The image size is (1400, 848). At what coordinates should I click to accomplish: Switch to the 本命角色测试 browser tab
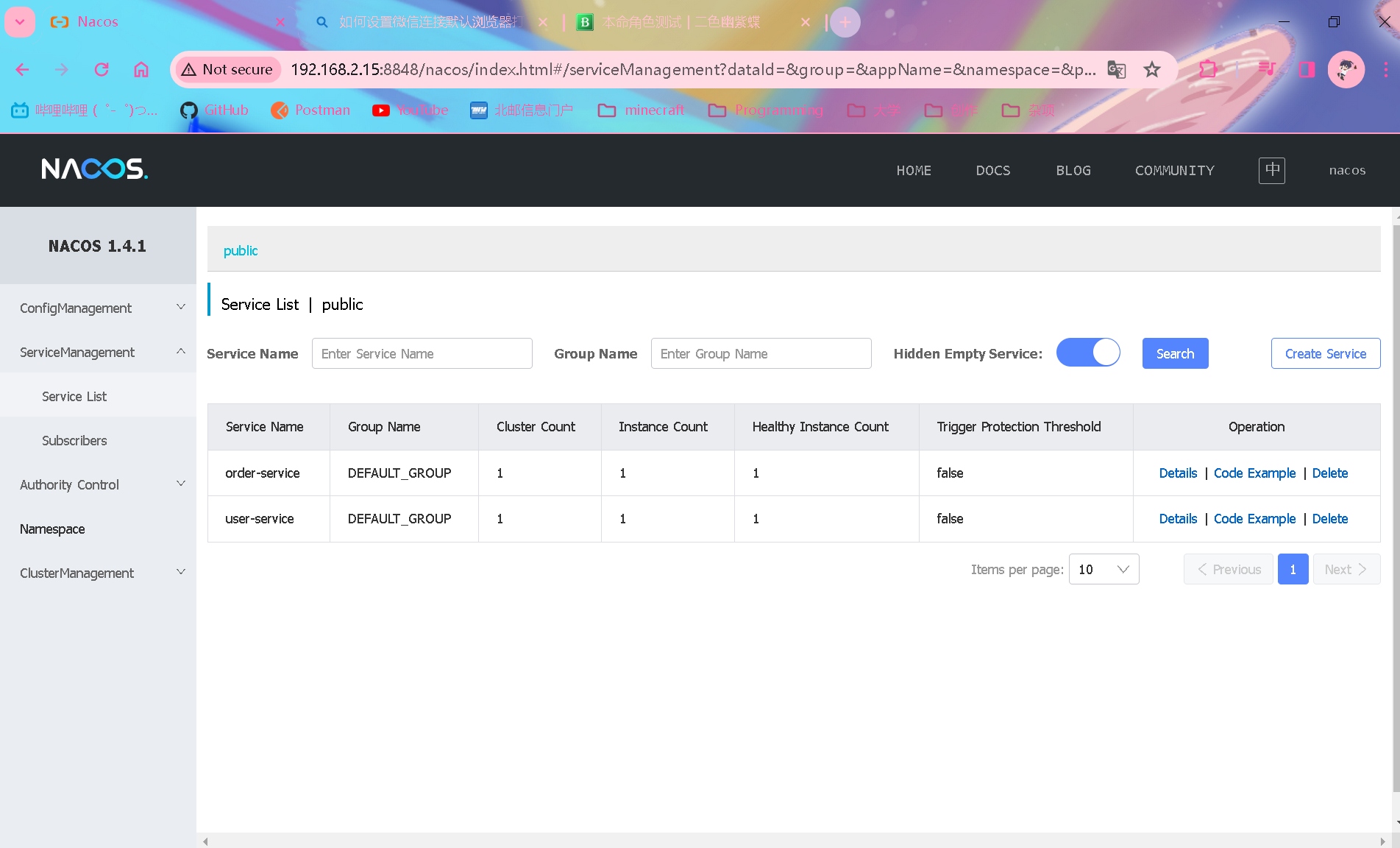[x=692, y=22]
